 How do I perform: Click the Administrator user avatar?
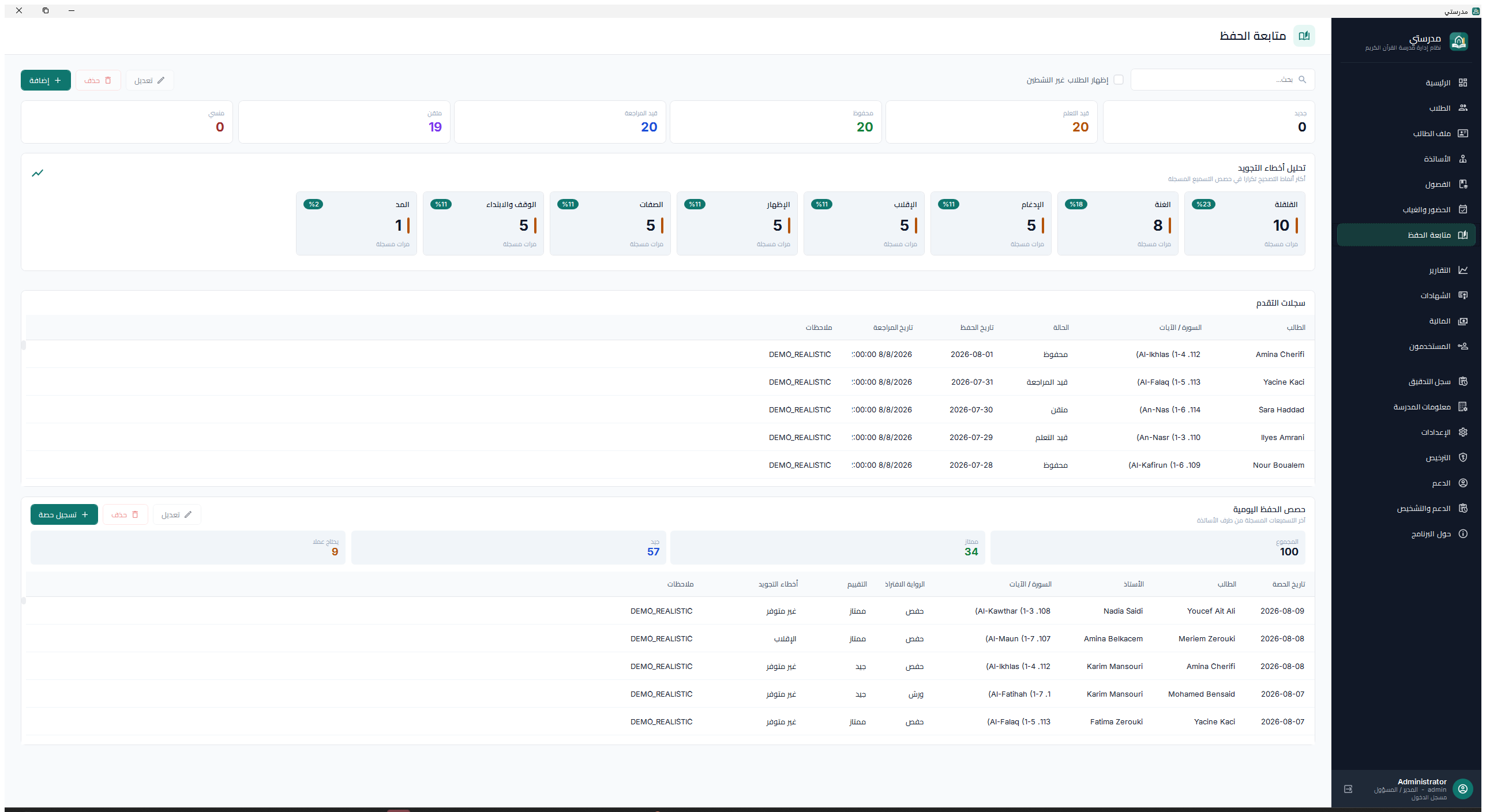click(1462, 788)
